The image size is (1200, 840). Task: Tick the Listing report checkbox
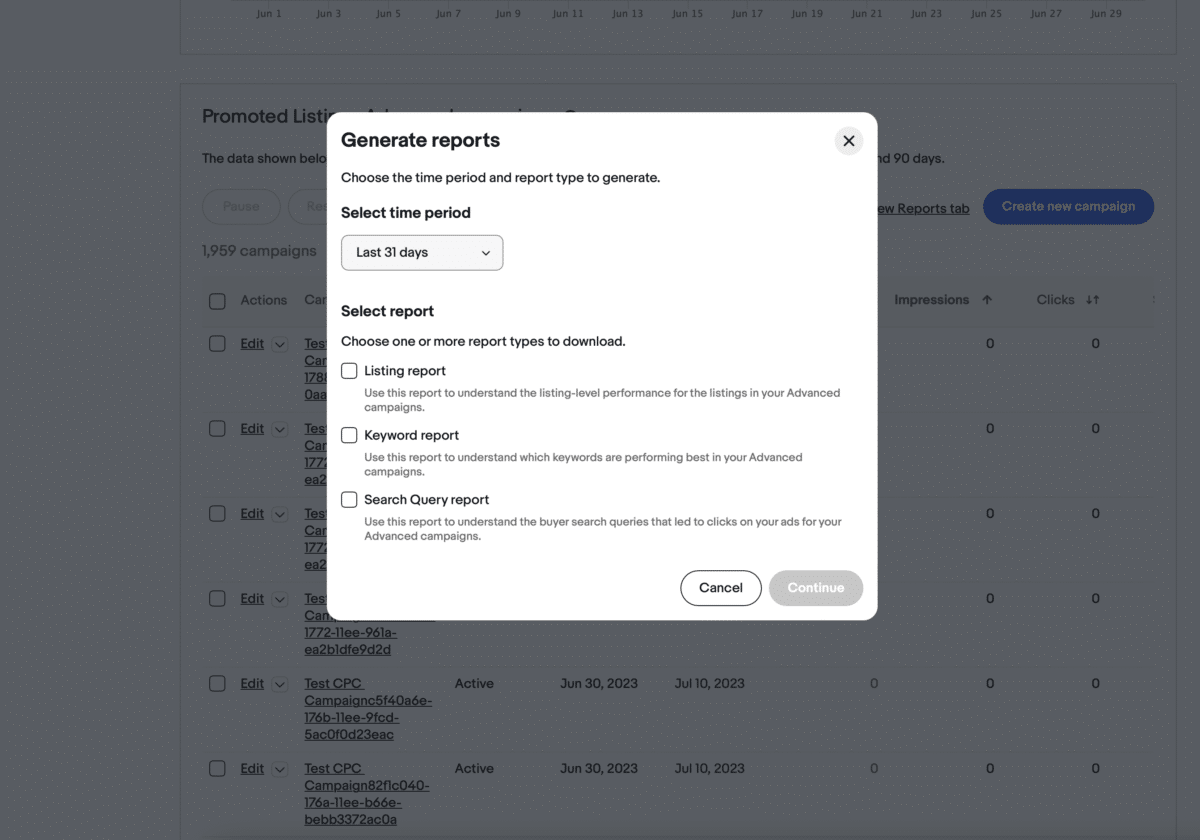tap(349, 371)
